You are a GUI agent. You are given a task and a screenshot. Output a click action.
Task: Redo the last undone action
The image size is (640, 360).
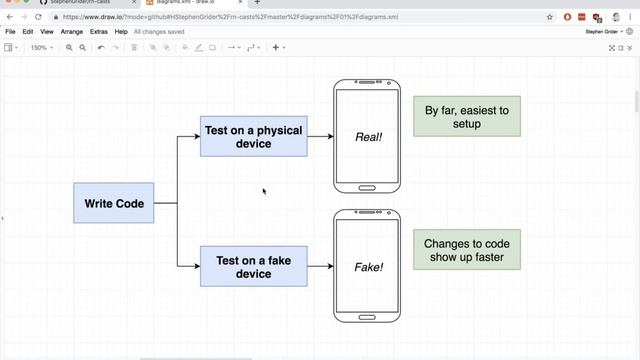click(115, 48)
